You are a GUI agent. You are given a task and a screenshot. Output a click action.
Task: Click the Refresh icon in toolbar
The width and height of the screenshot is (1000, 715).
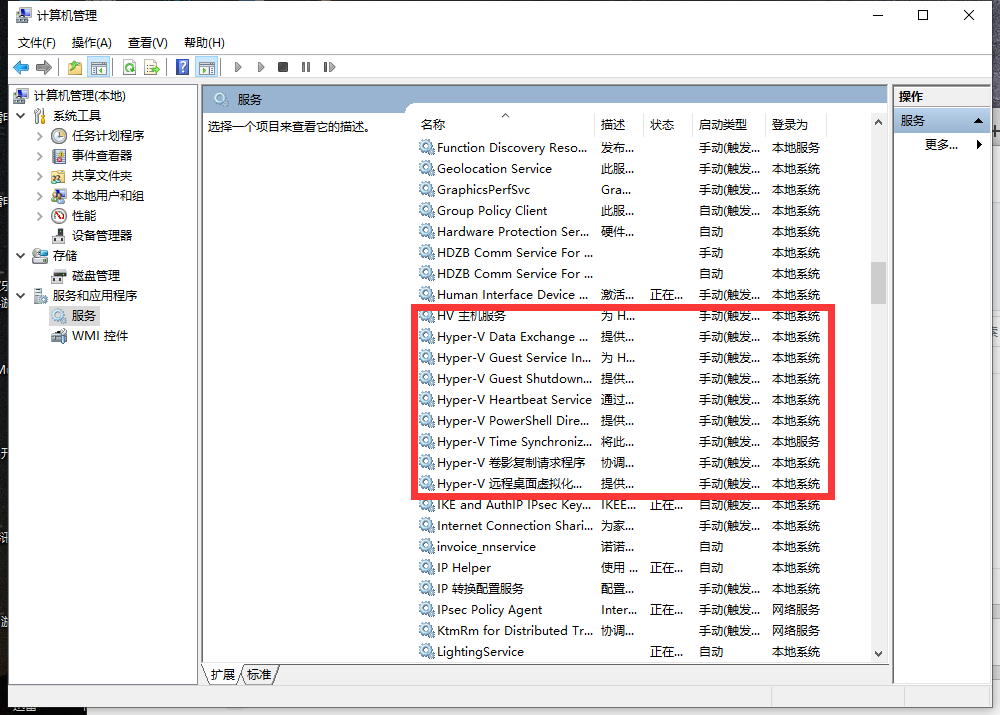(x=129, y=67)
